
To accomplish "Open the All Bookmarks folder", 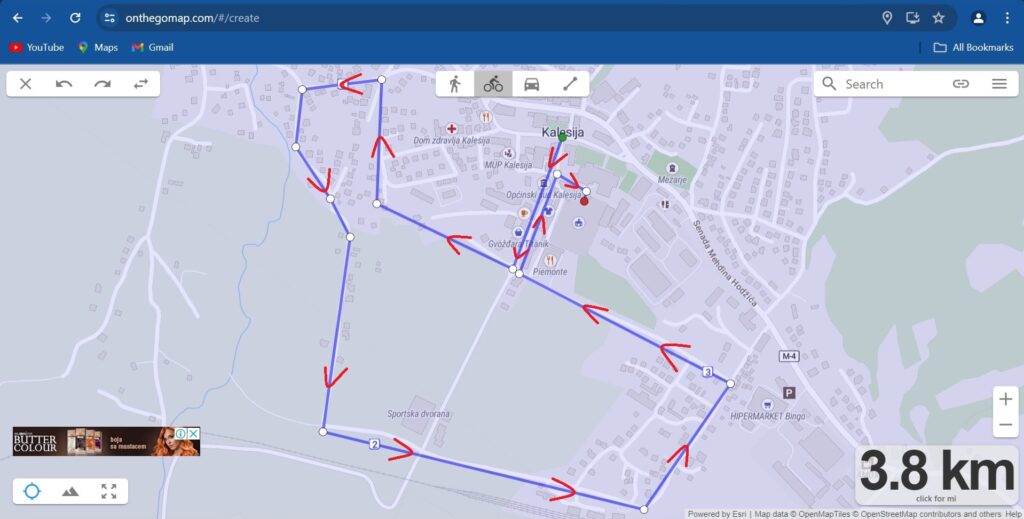I will pos(973,47).
